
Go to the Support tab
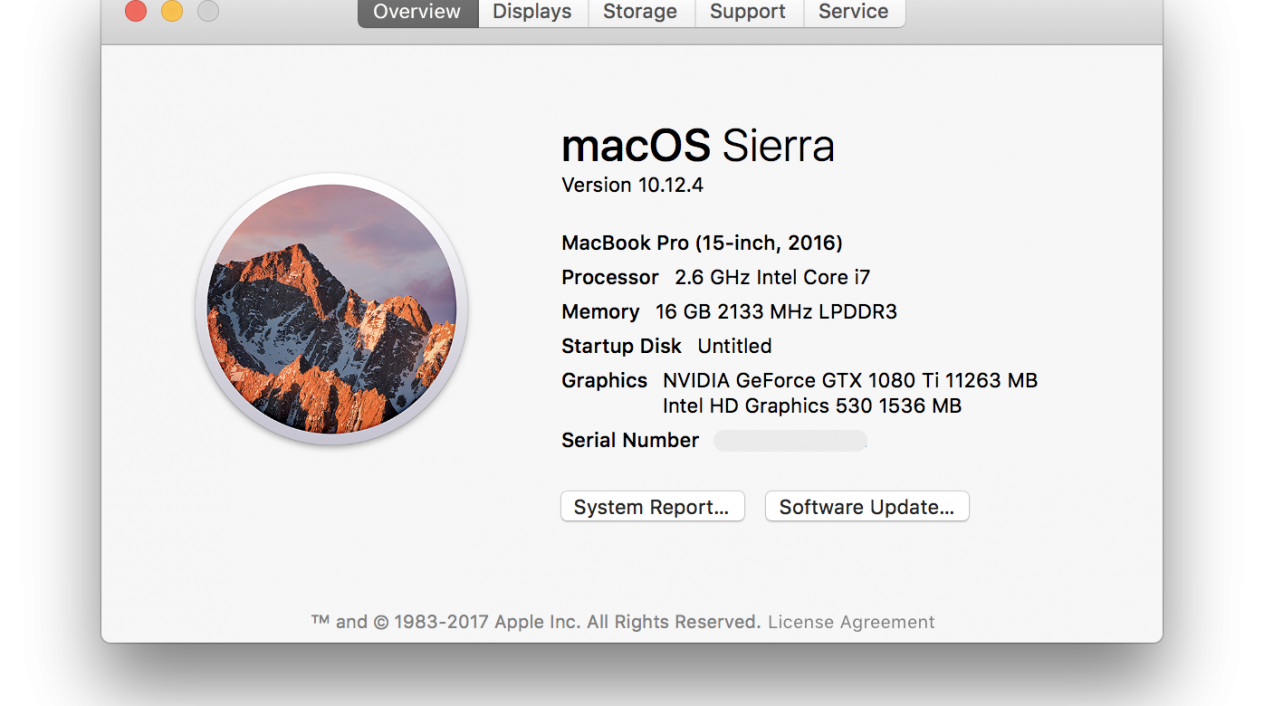(749, 13)
